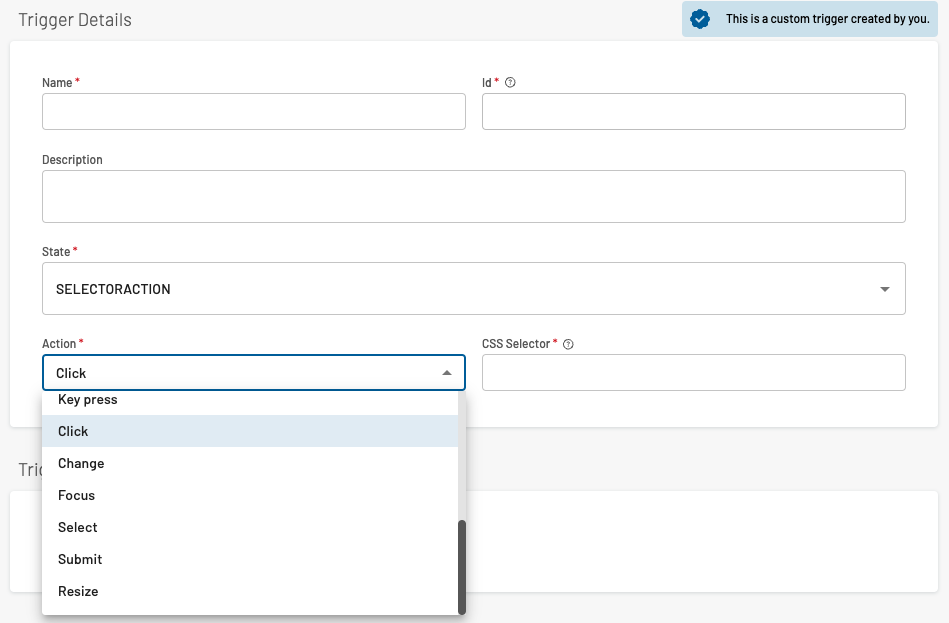Viewport: 949px width, 623px height.
Task: Collapse the Action dropdown arrow
Action: 447,373
